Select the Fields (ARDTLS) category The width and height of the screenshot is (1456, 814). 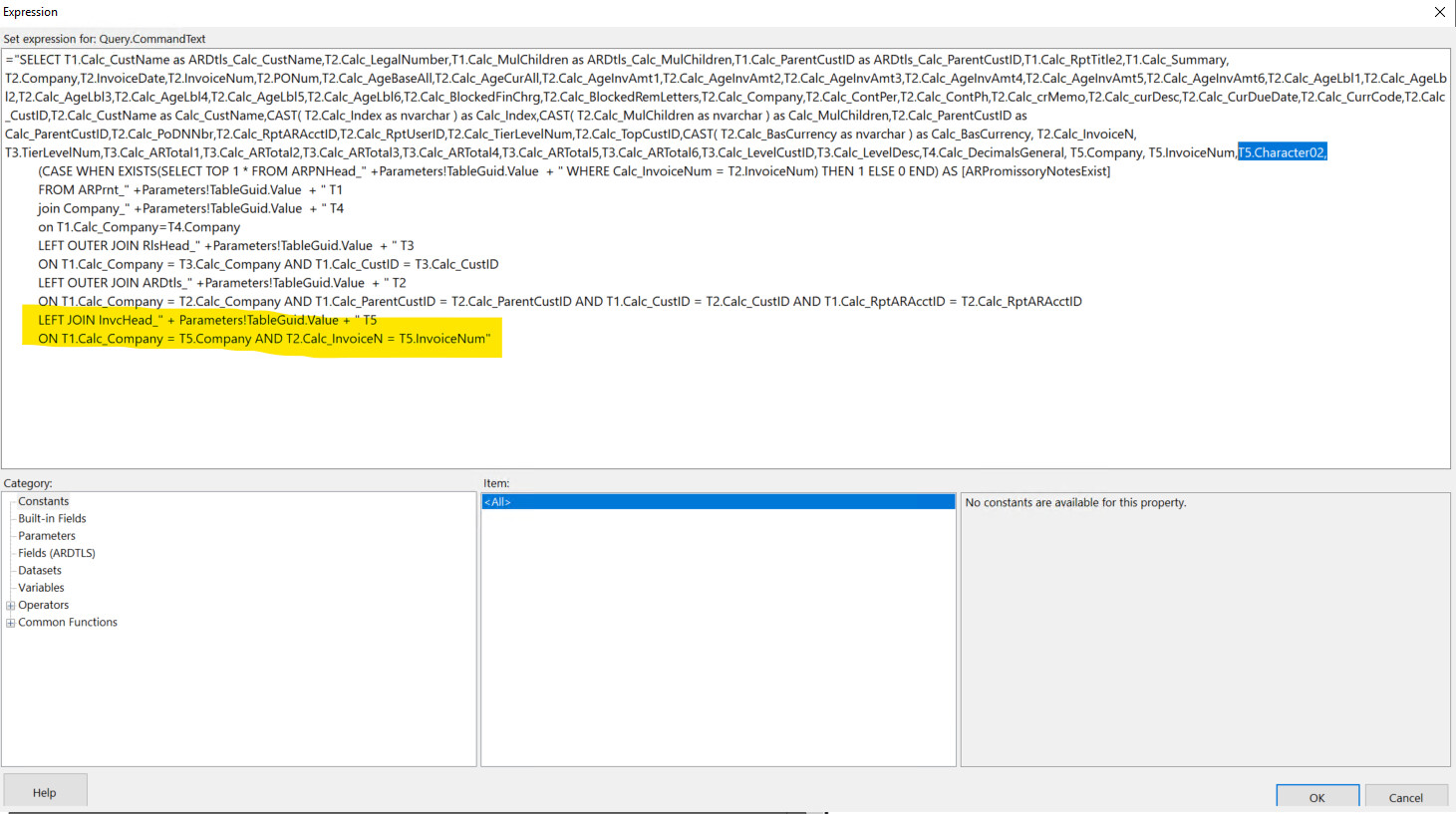(x=57, y=553)
